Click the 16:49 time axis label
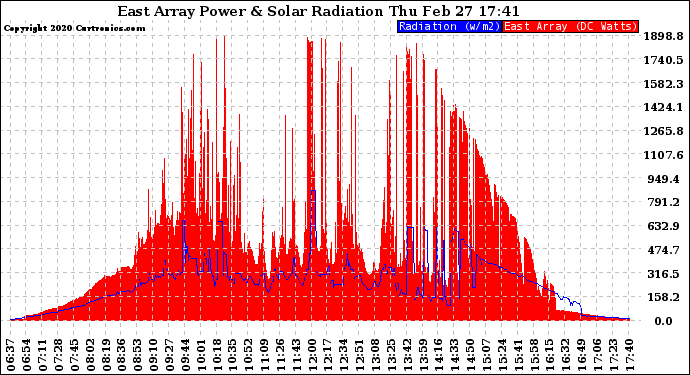Viewport: 690px width, 375px height. click(x=581, y=355)
